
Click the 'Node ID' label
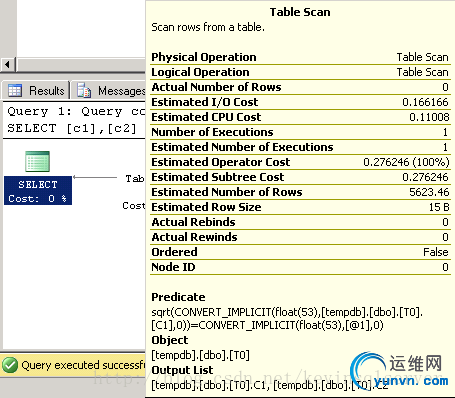click(173, 267)
